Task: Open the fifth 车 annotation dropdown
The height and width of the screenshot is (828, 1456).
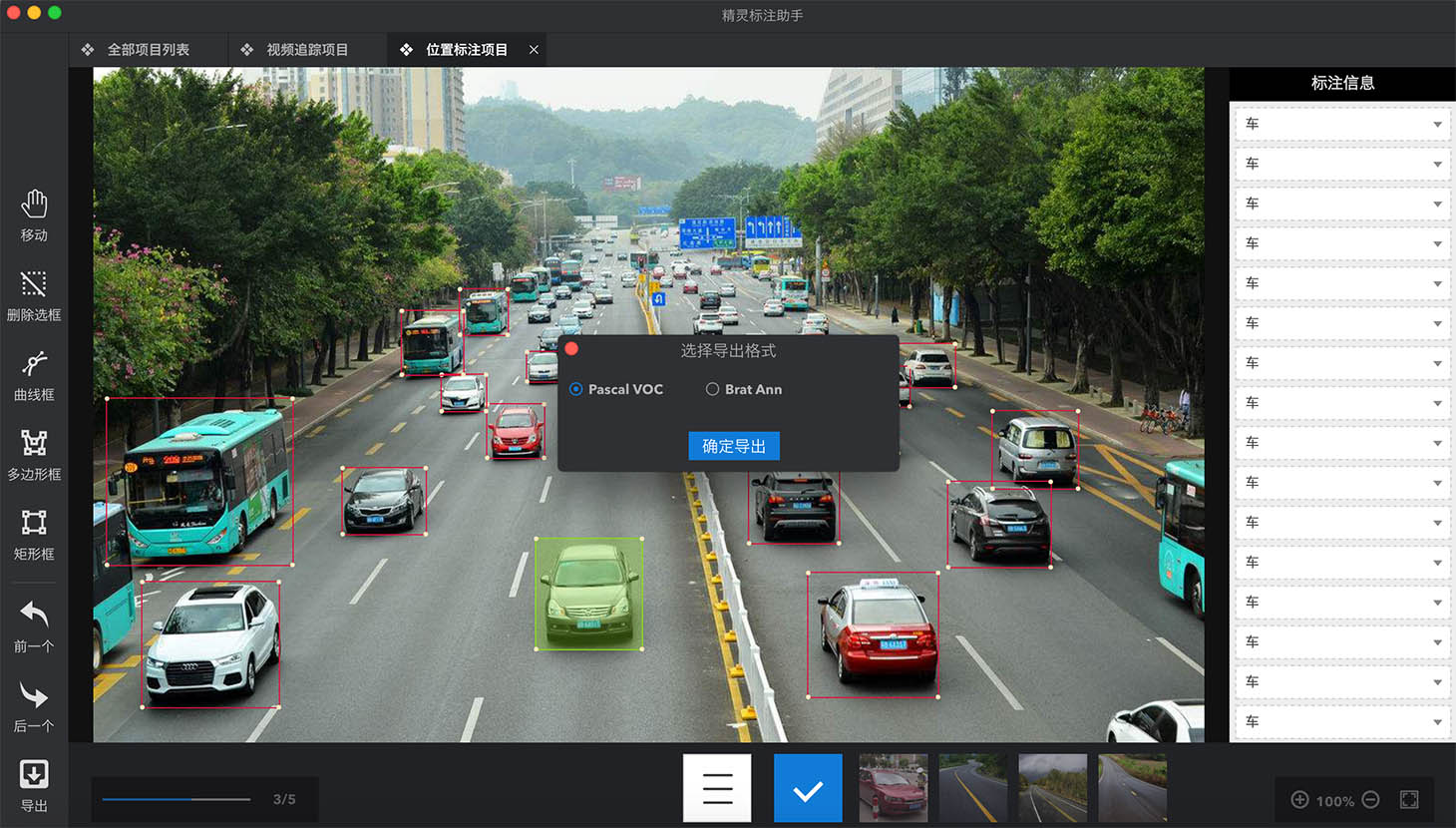Action: (x=1437, y=284)
